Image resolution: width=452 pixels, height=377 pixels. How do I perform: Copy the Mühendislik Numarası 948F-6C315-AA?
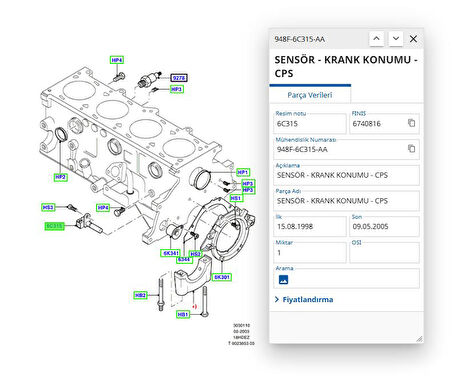point(412,148)
